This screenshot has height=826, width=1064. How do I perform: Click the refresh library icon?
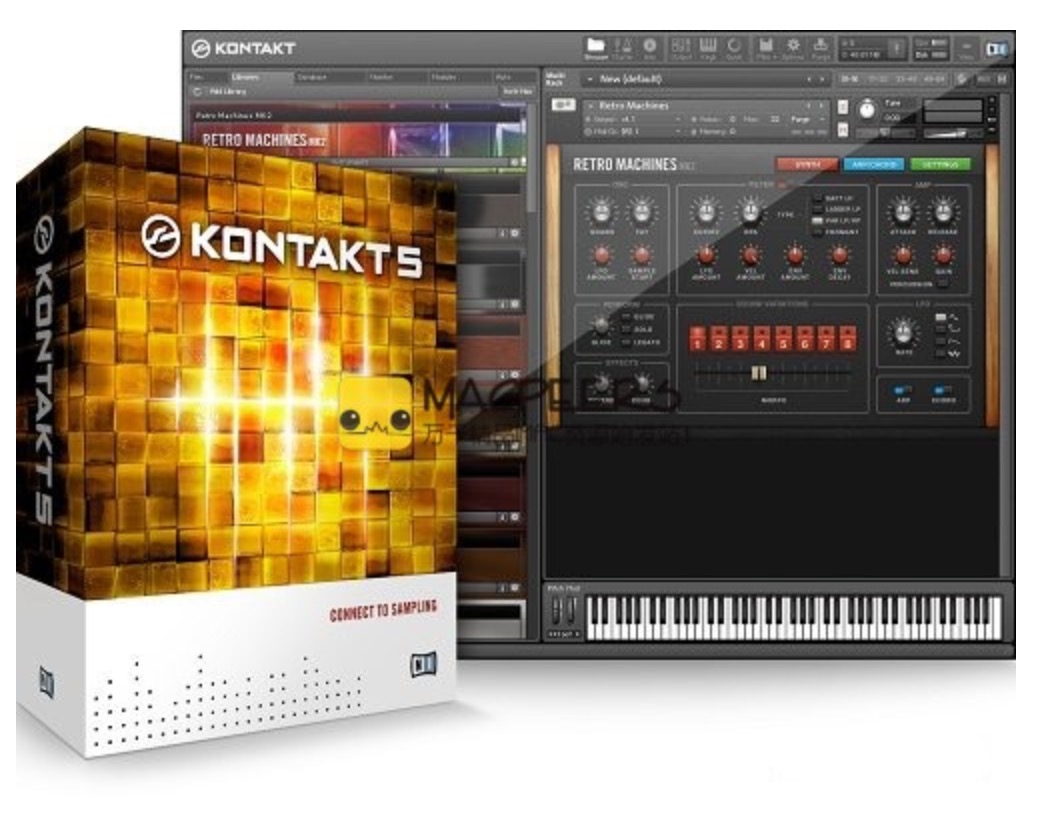(197, 91)
